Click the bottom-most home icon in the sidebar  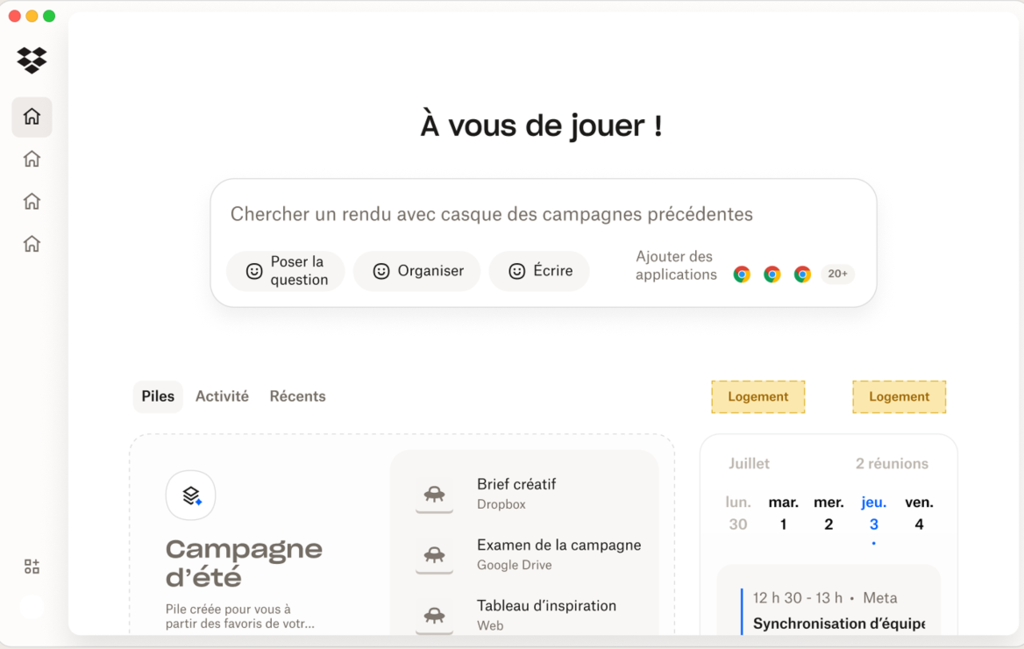click(x=31, y=243)
